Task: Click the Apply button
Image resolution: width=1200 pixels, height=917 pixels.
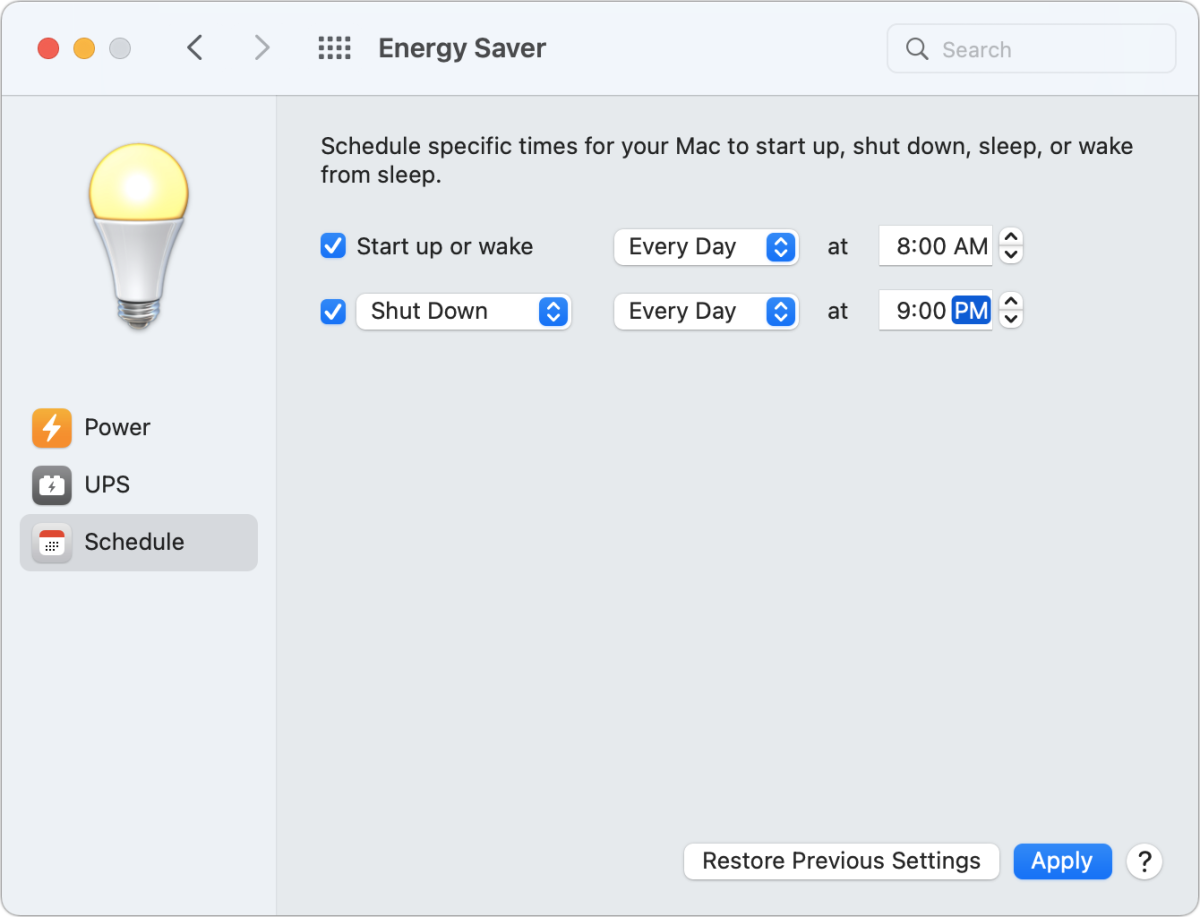Action: coord(1062,861)
